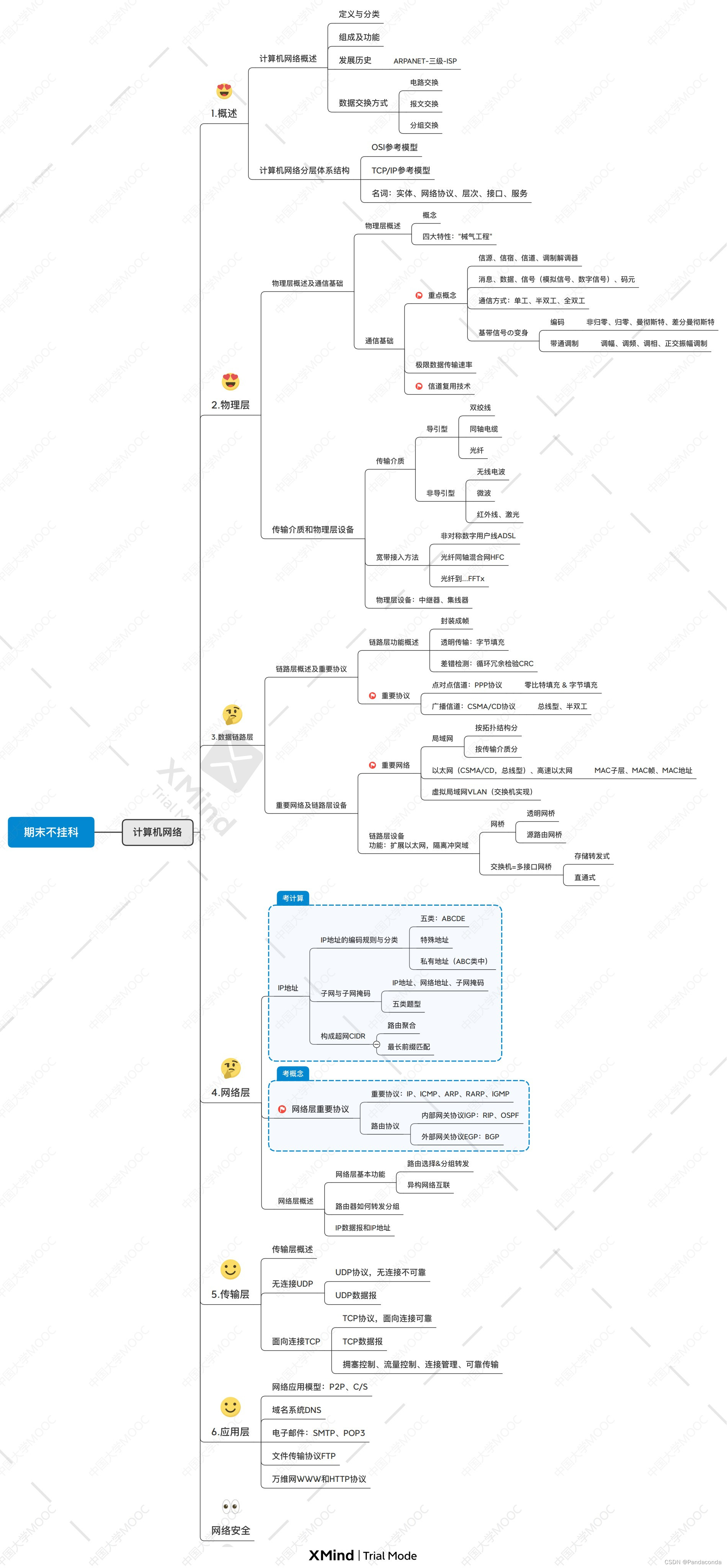Select the 网络安全 main branch
Screen dimensions: 727x1568
click(x=231, y=1530)
